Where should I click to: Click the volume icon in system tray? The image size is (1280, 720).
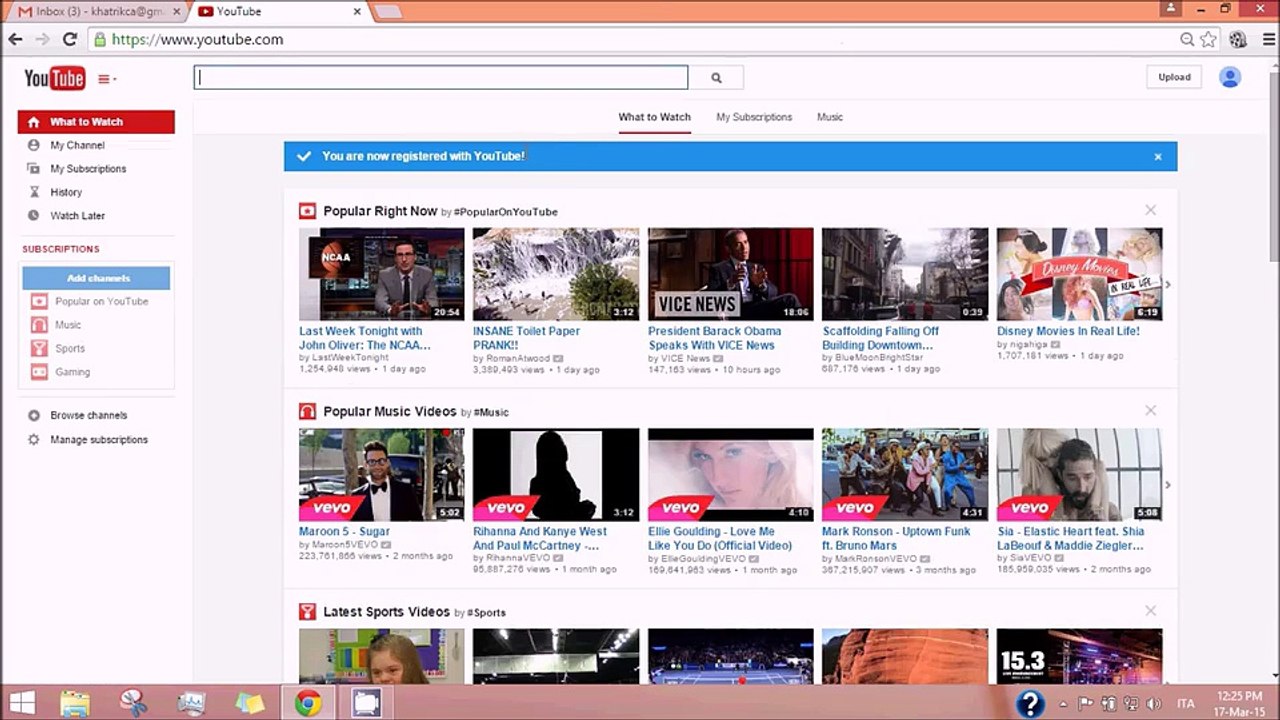pyautogui.click(x=1153, y=703)
